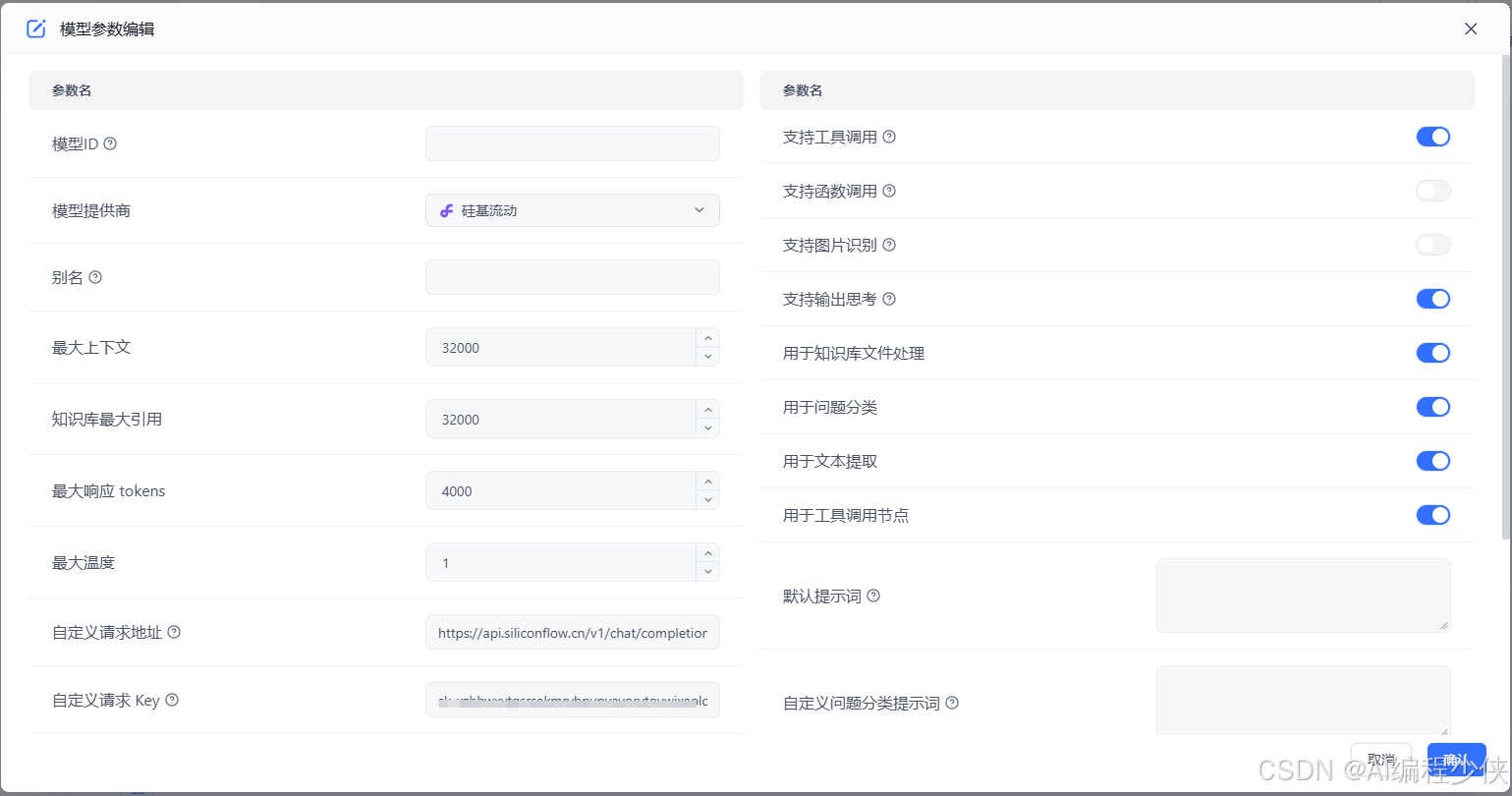Enable the 支持函数调用 toggle
Screen dimensions: 1512x796
click(1432, 191)
